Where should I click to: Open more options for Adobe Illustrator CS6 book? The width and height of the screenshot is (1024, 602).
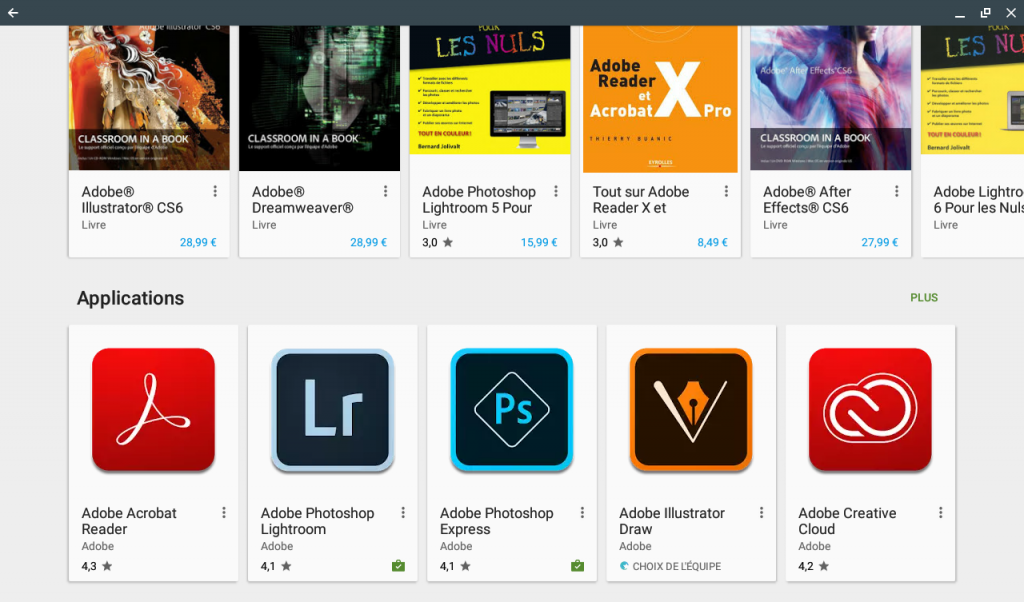click(215, 191)
